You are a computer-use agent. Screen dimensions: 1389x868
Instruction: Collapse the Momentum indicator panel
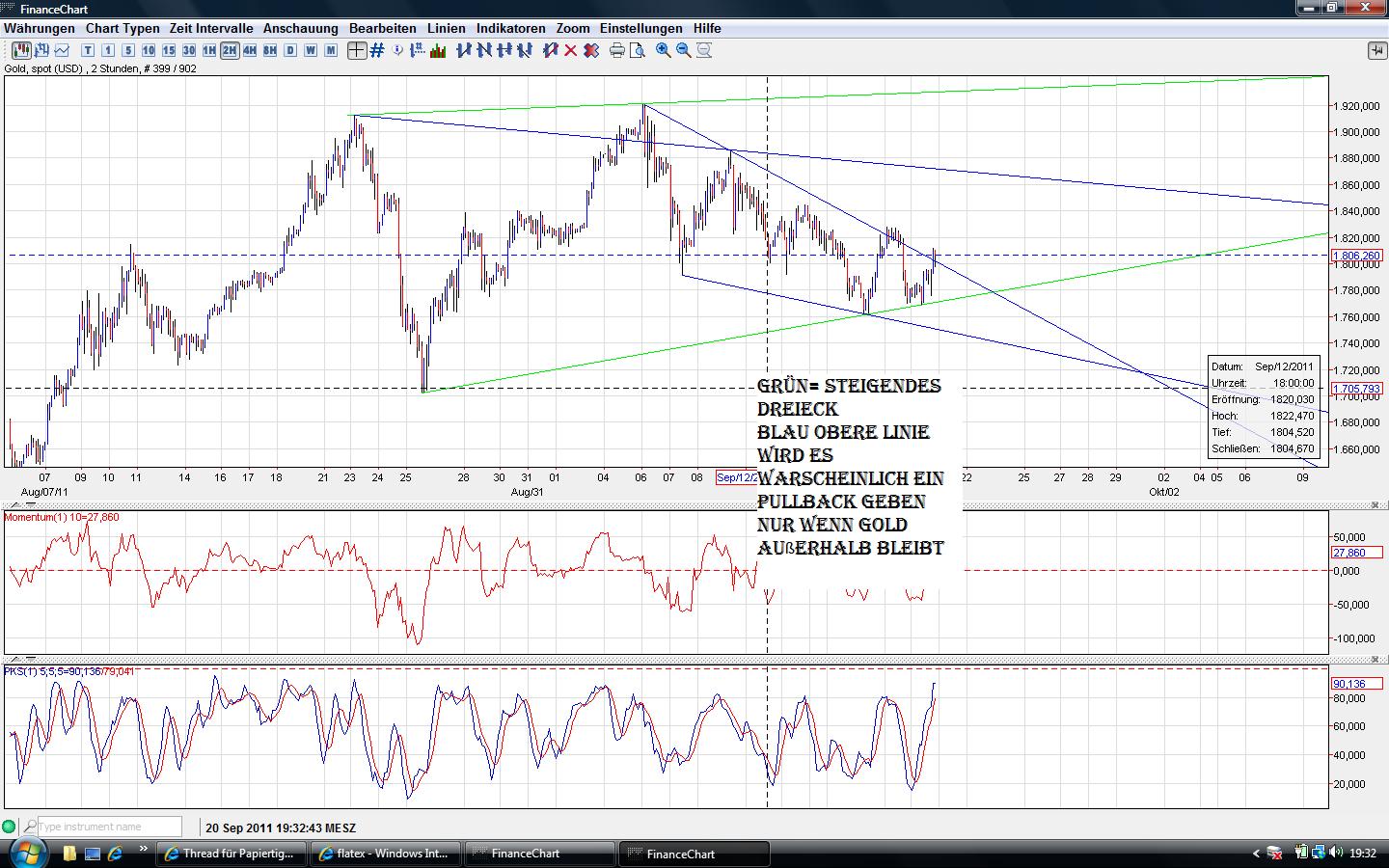point(1374,504)
